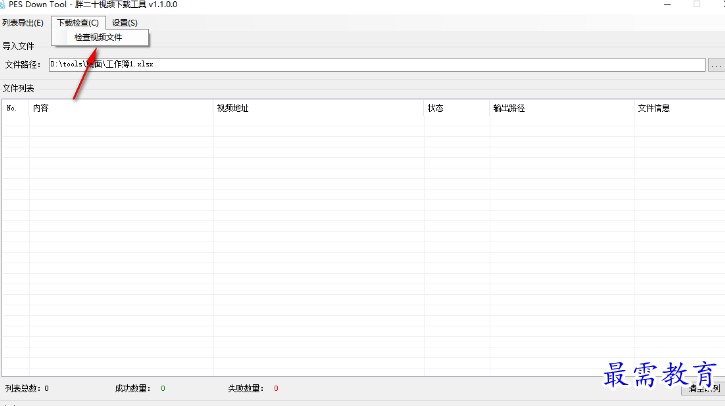
Task: Open the 设置(S) menu
Action: (124, 23)
